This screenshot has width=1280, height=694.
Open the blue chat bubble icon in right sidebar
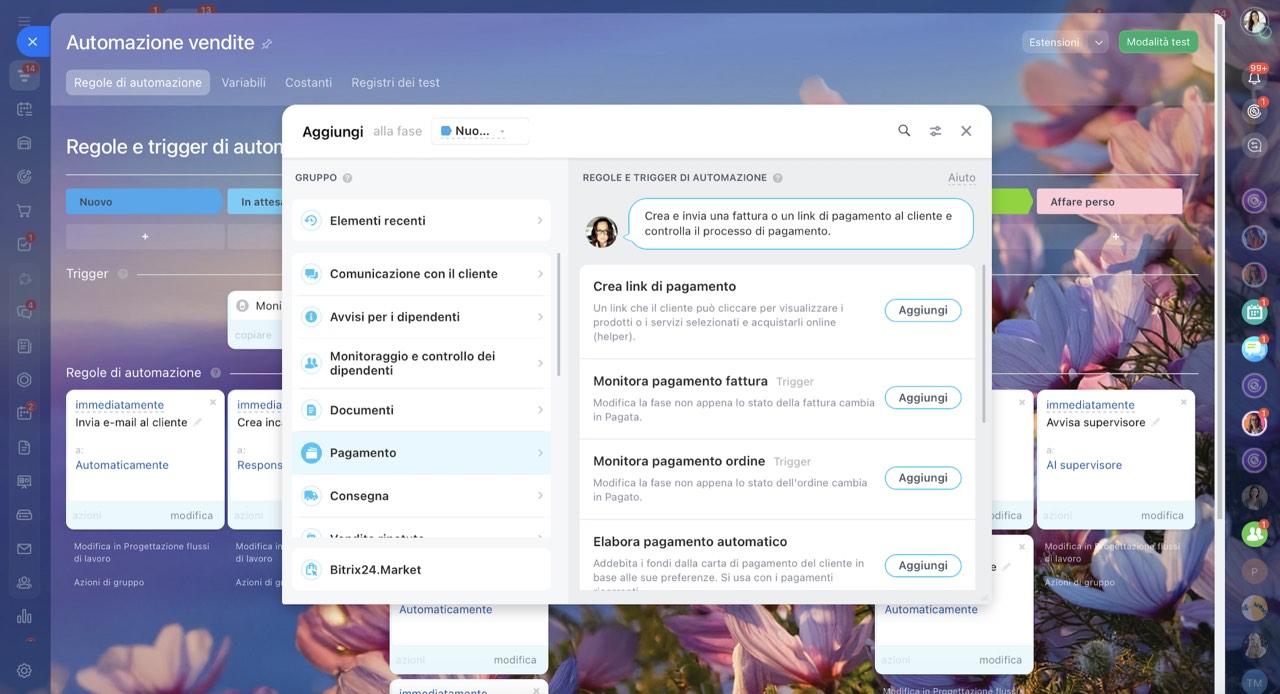1254,349
